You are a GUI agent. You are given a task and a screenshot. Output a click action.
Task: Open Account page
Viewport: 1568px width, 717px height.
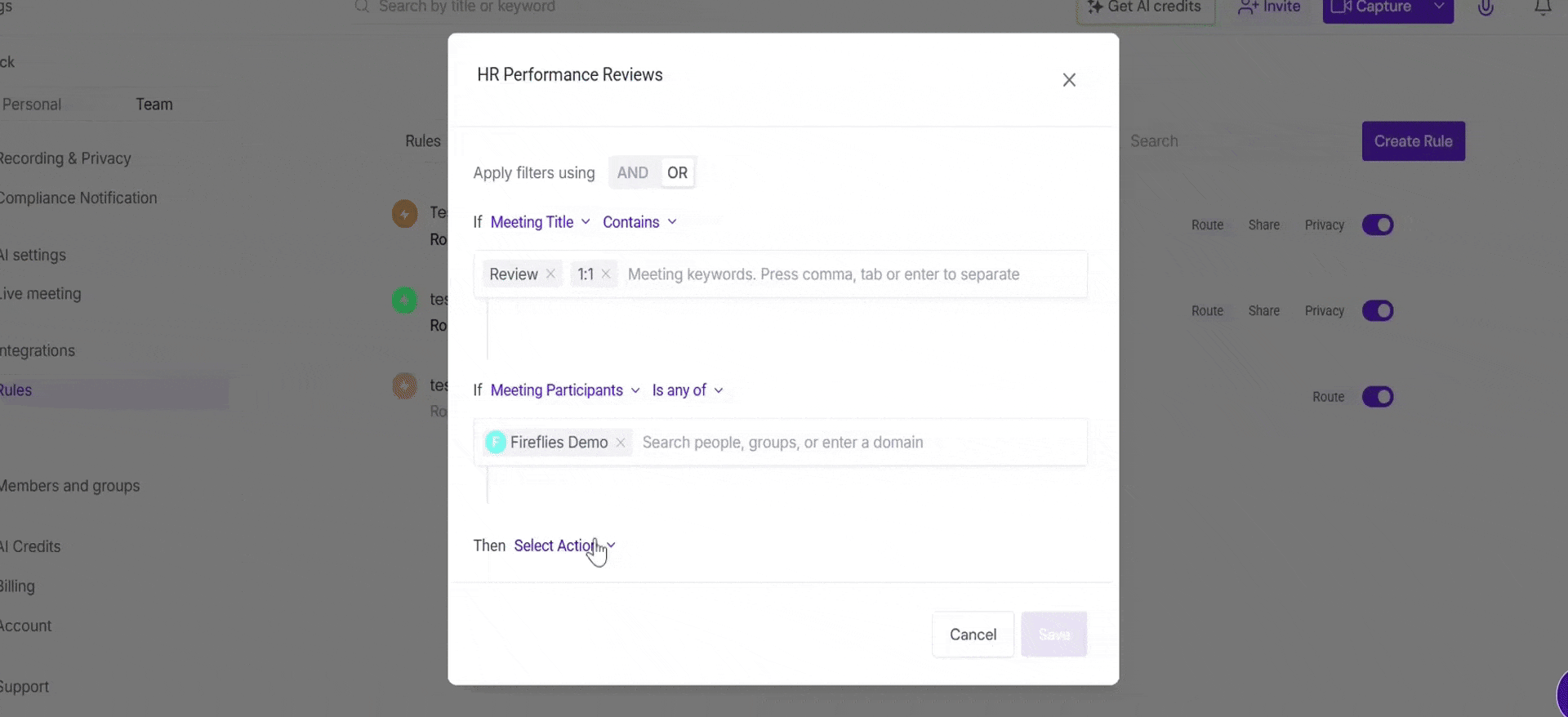coord(26,626)
